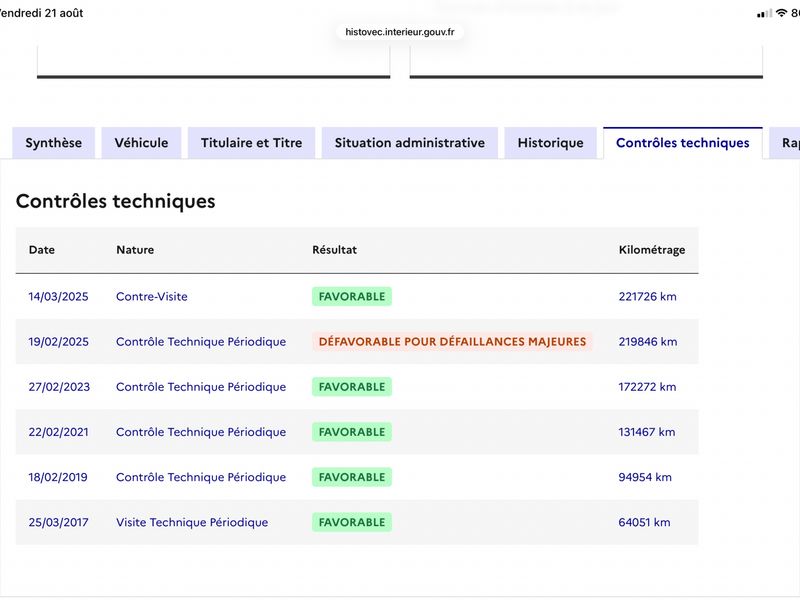Select the Contrôles techniques tab

[683, 143]
